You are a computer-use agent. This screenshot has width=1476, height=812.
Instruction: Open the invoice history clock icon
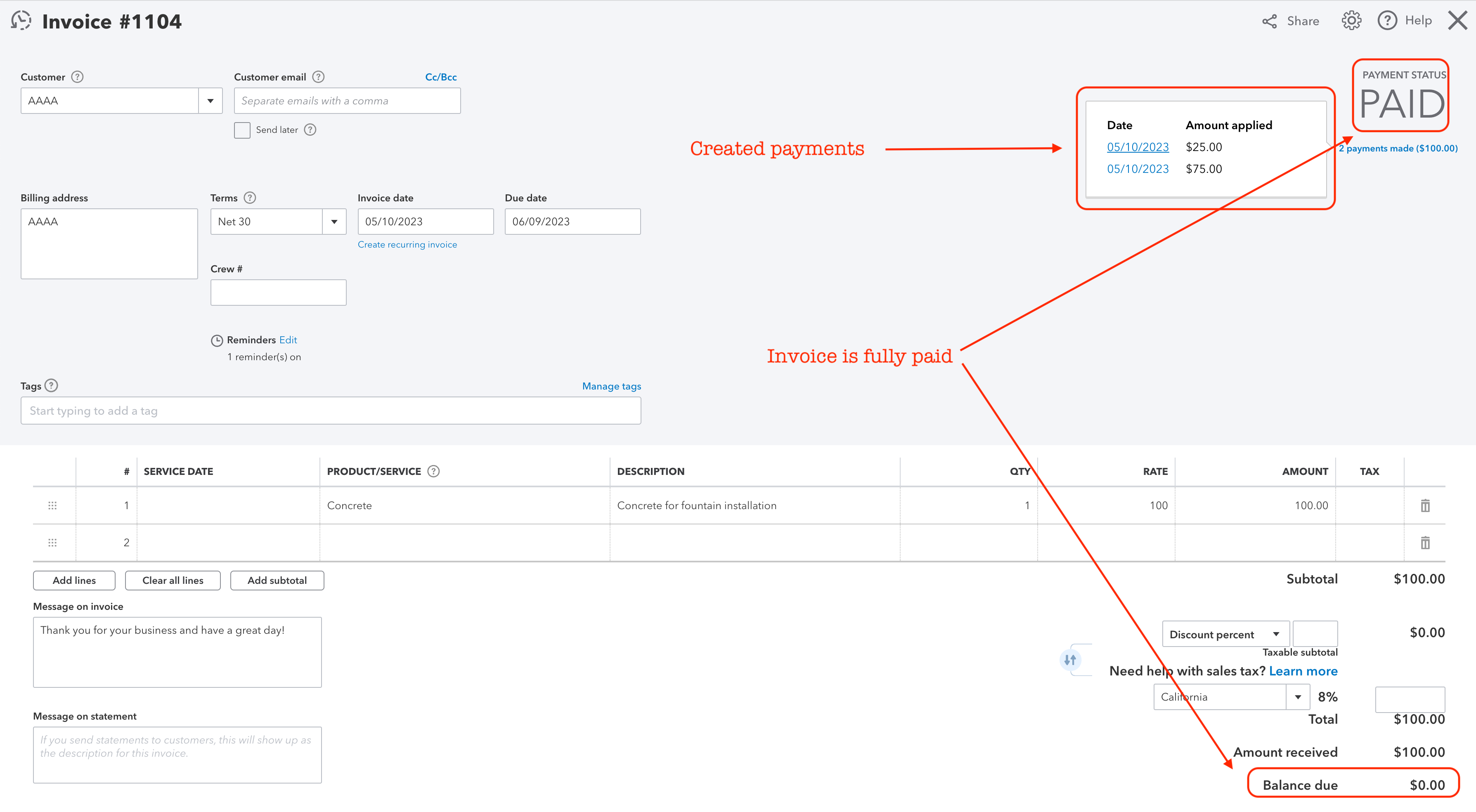tap(21, 21)
